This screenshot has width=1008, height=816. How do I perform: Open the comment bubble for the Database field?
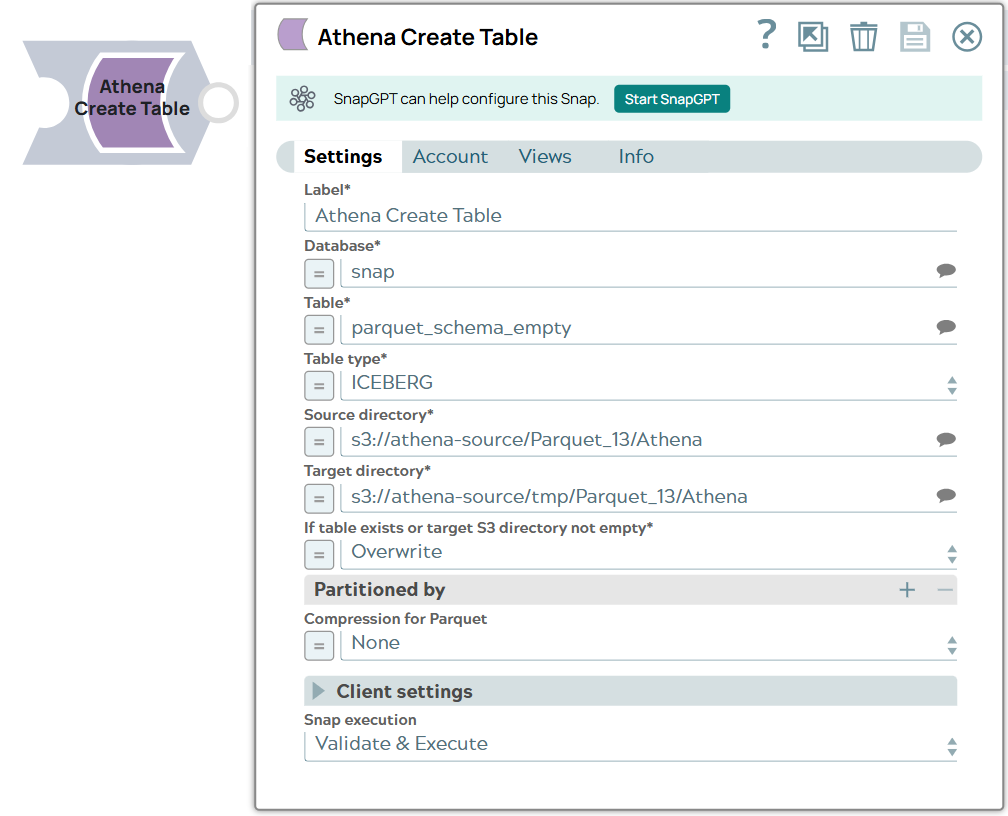pos(944,272)
